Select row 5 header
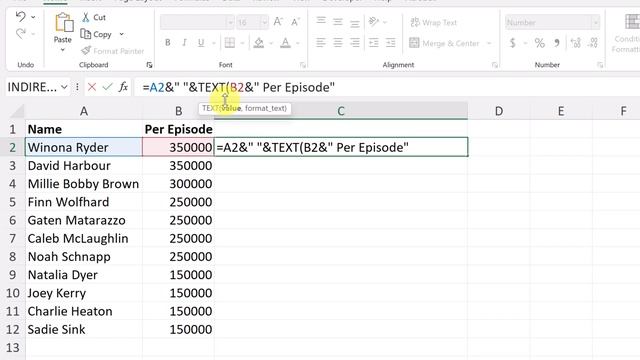This screenshot has width=640, height=360. point(13,202)
